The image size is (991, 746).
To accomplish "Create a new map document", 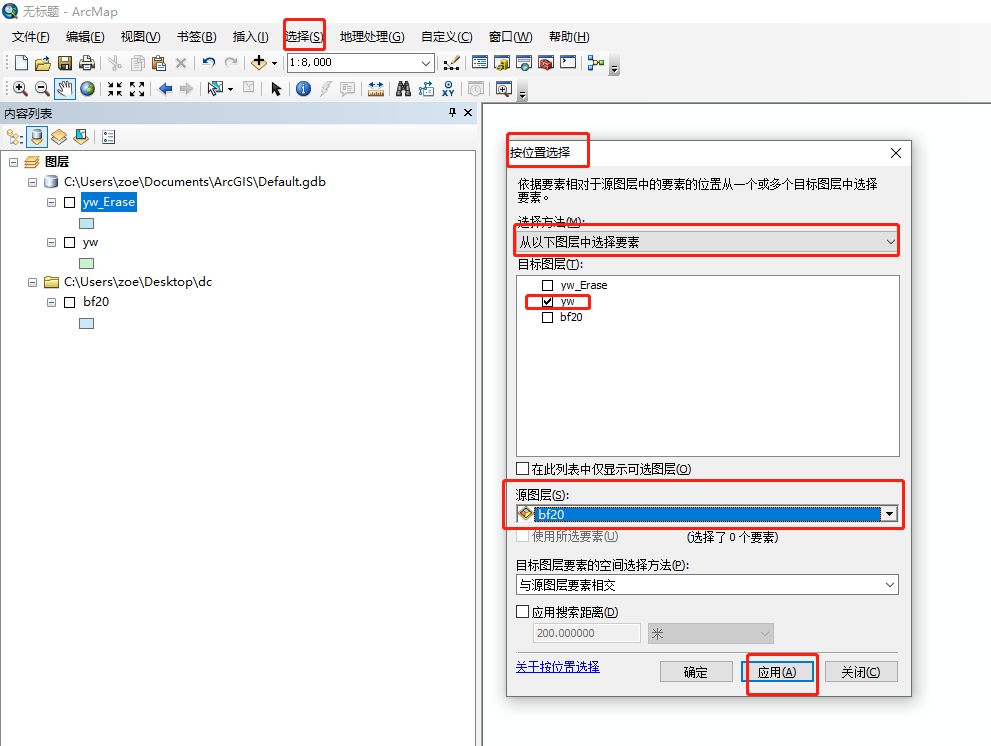I will (21, 63).
